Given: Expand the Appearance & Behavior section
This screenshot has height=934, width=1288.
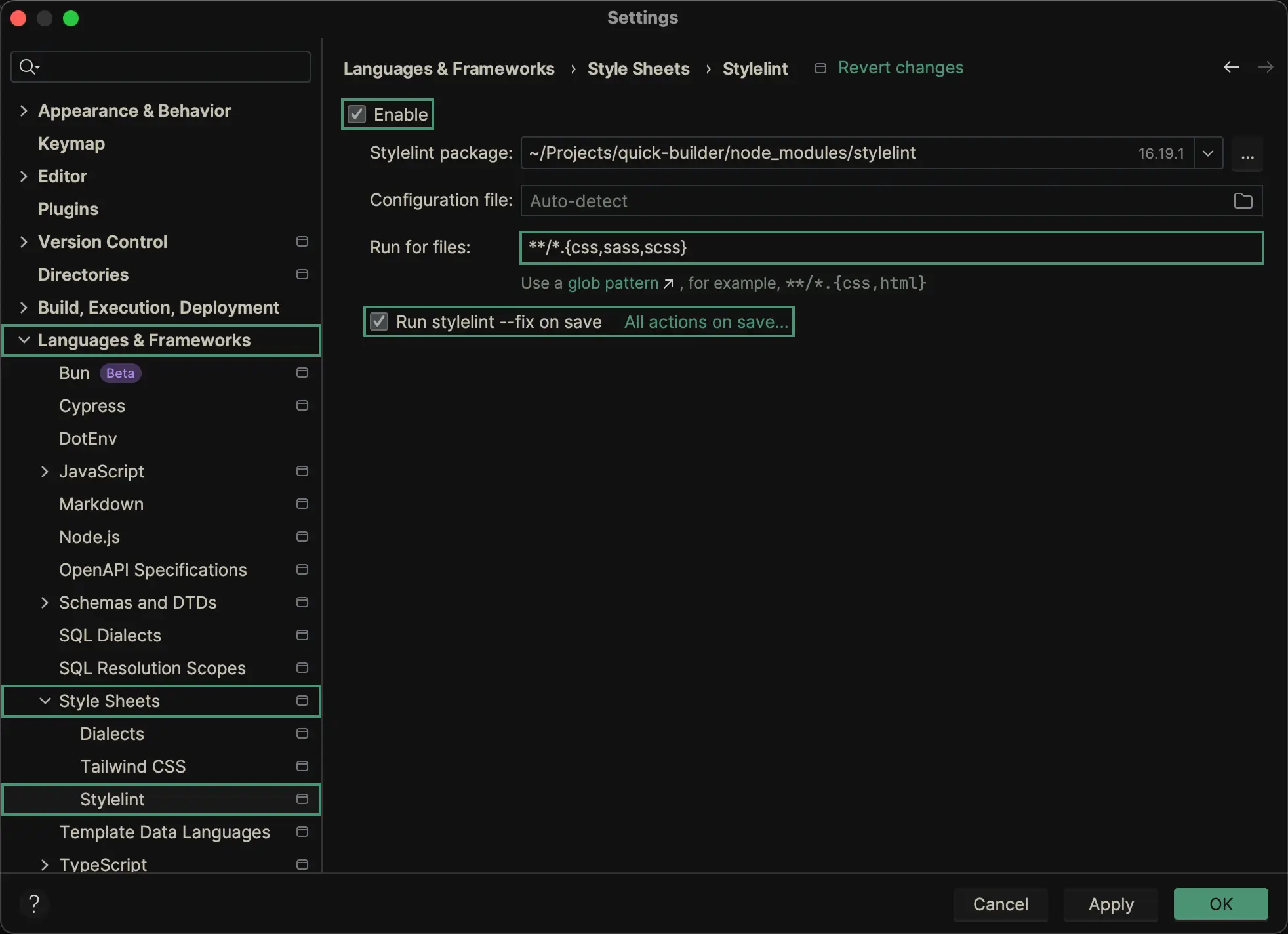Looking at the screenshot, I should click(24, 110).
